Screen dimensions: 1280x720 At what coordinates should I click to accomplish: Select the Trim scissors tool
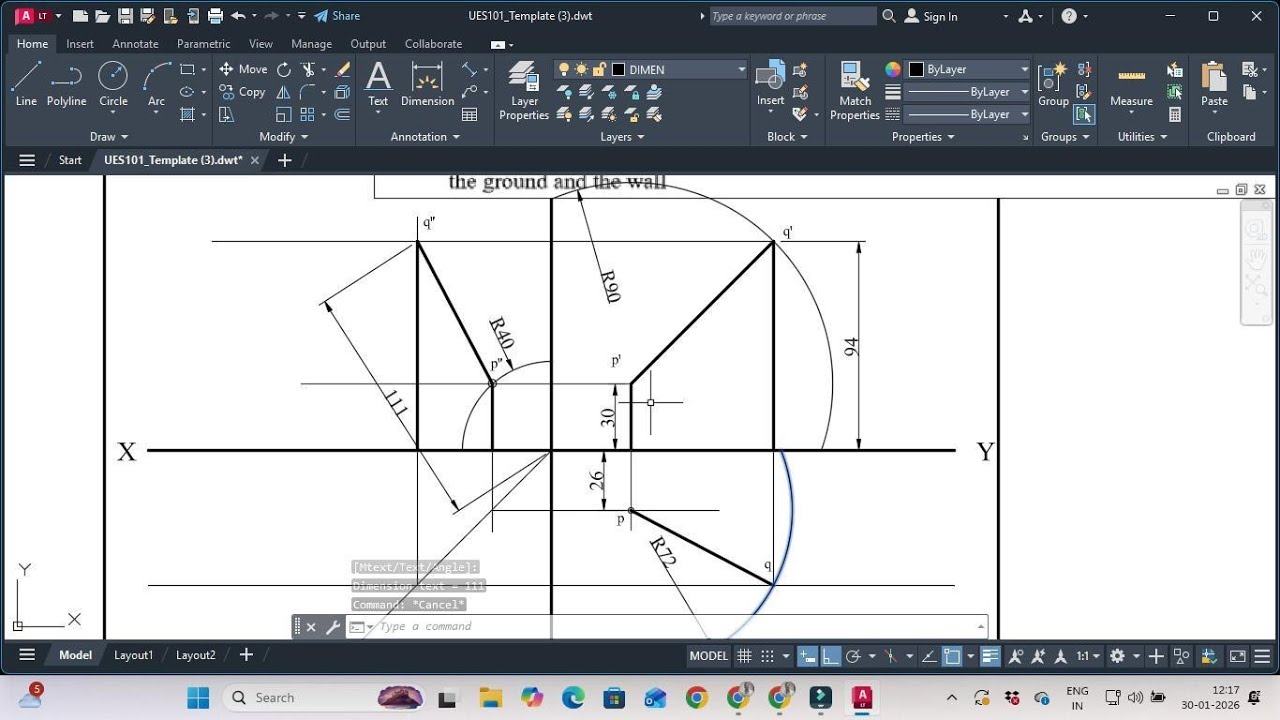308,69
